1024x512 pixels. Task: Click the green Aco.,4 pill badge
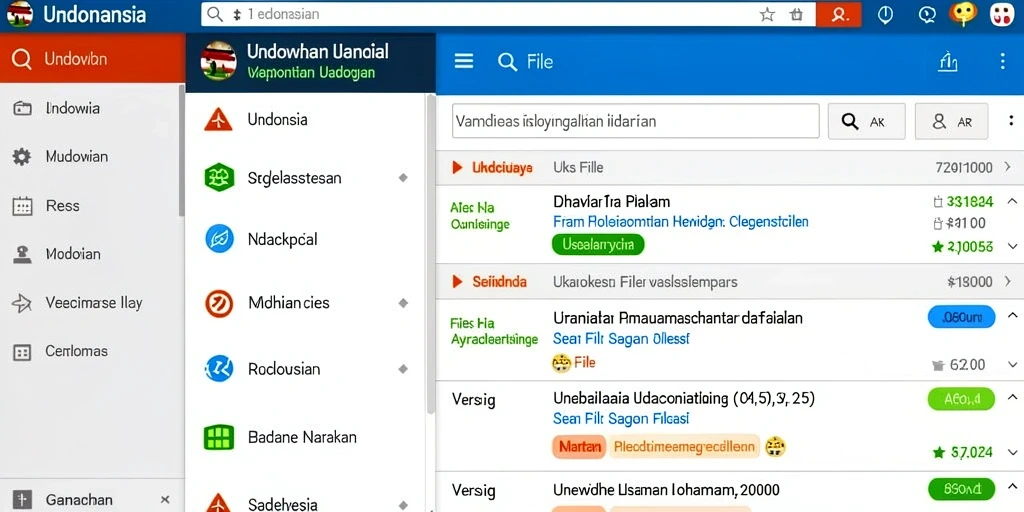point(961,398)
